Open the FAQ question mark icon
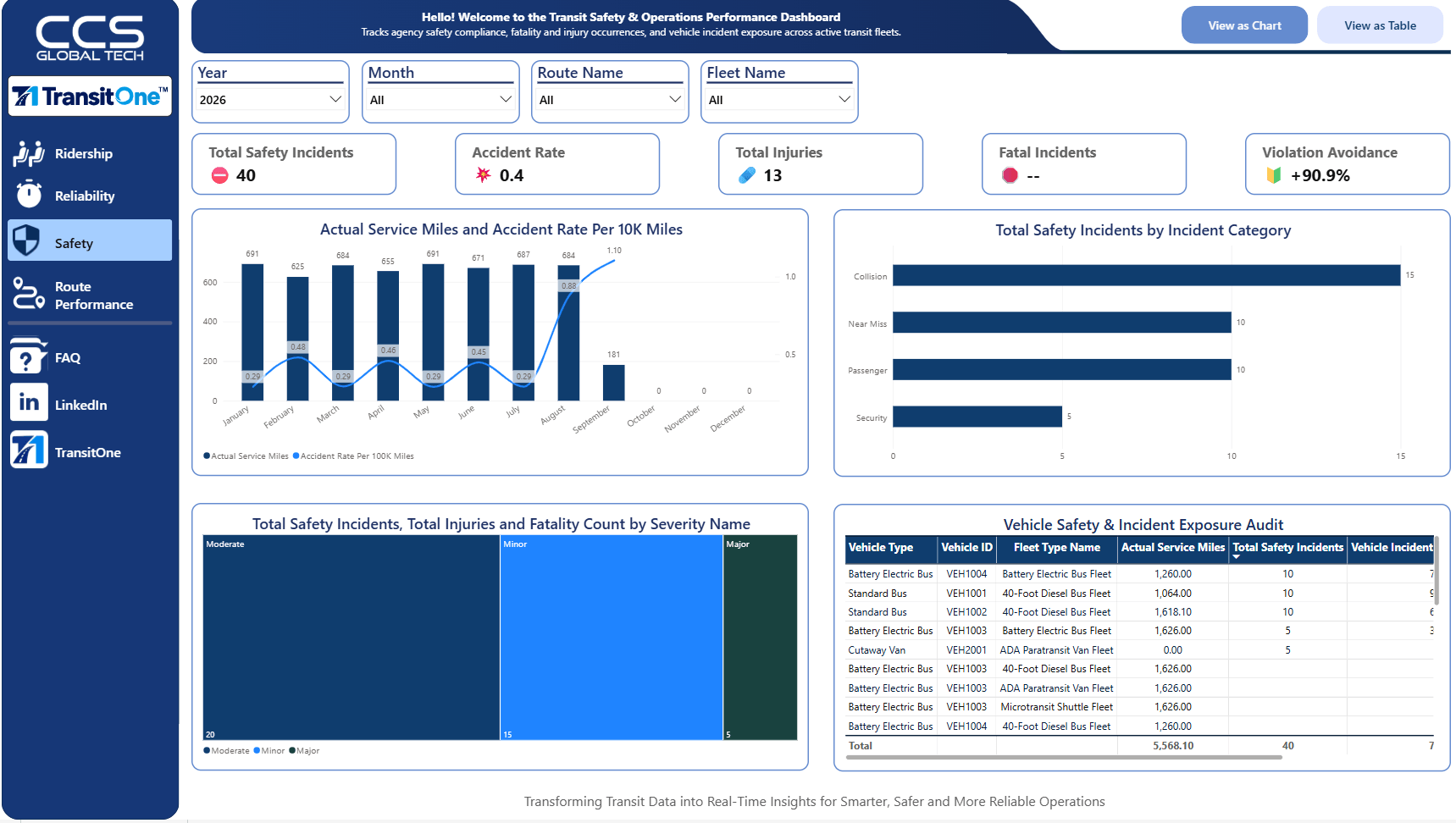Image resolution: width=1456 pixels, height=823 pixels. [x=28, y=356]
